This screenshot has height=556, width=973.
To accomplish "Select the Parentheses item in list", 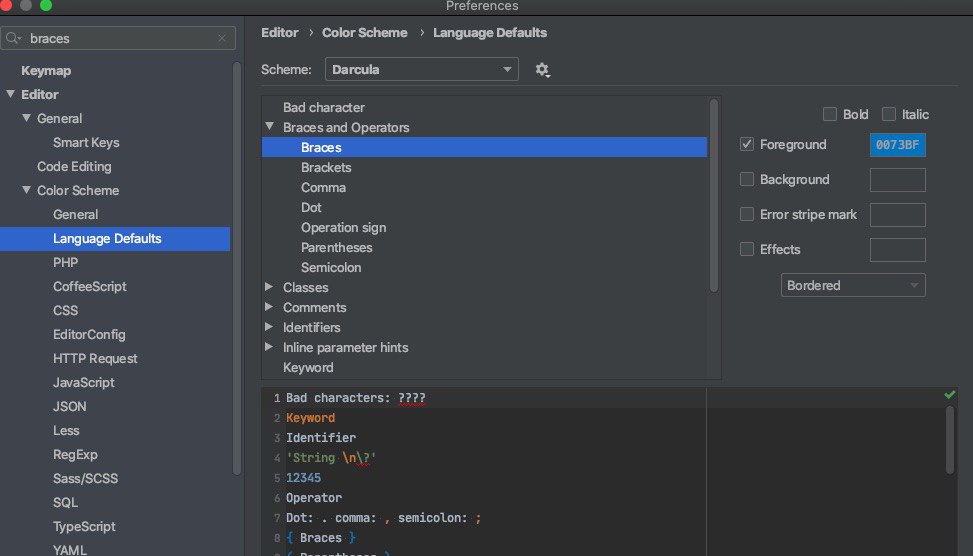I will 336,247.
